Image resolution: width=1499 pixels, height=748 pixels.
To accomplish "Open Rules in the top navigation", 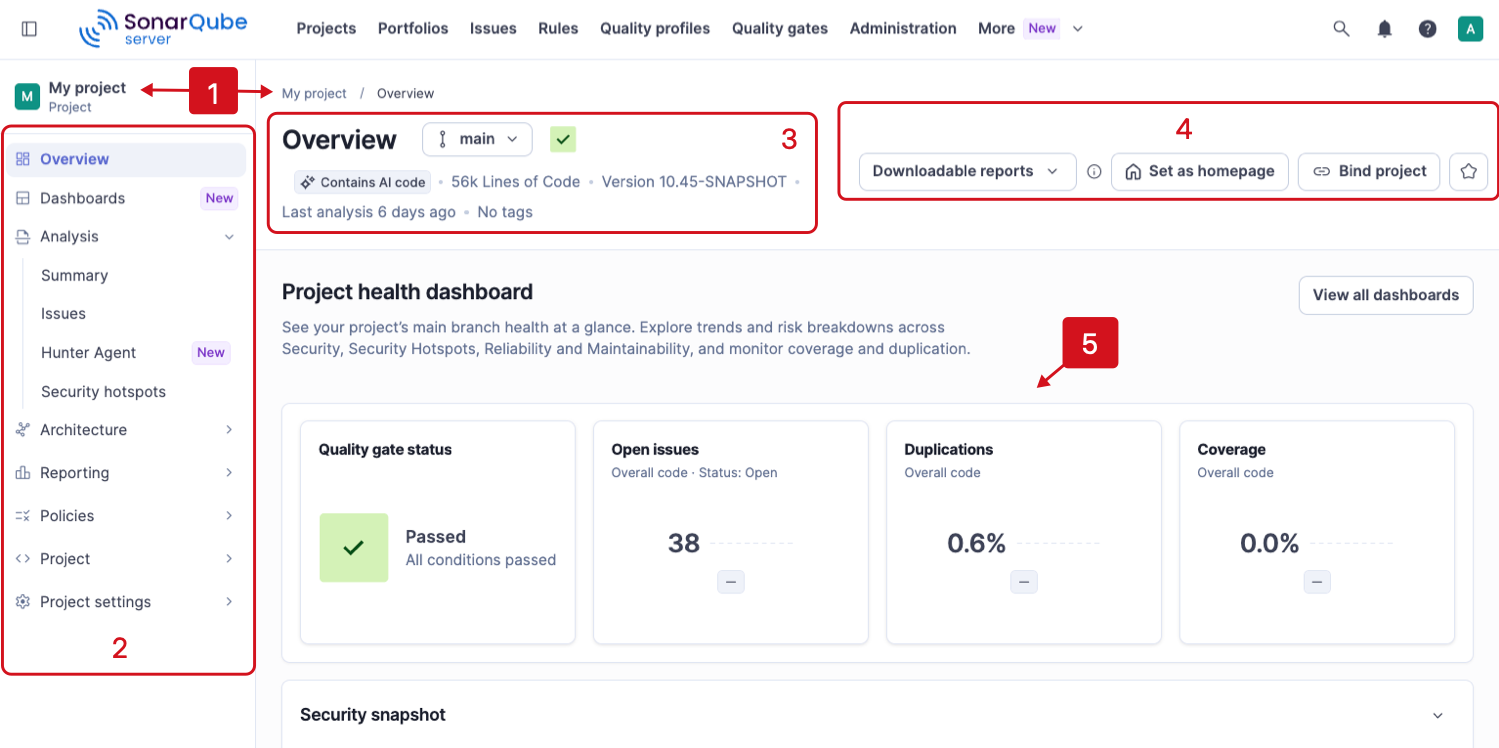I will pyautogui.click(x=558, y=29).
